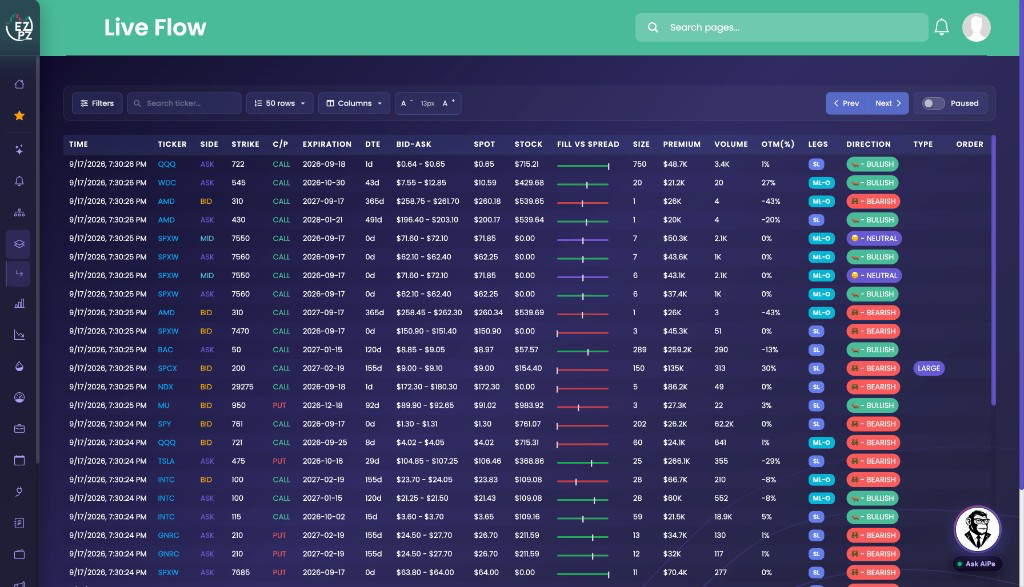Click the BULLISH badge on BAC row
Image resolution: width=1024 pixels, height=587 pixels.
[x=873, y=350]
